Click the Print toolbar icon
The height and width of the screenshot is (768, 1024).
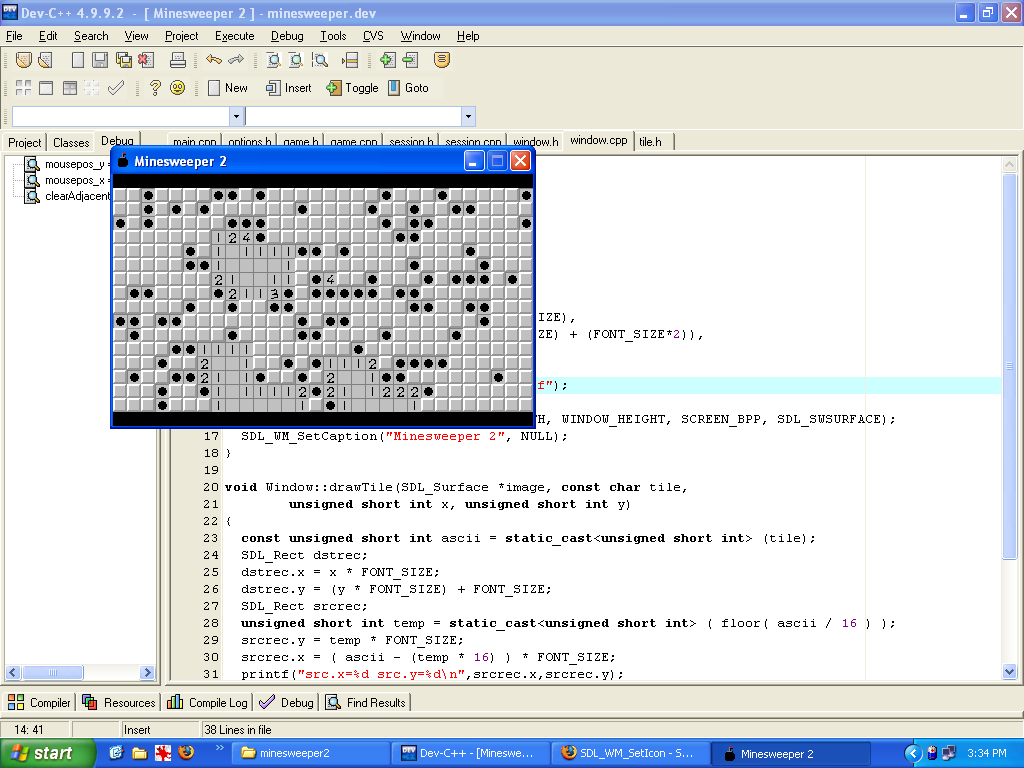(x=178, y=61)
